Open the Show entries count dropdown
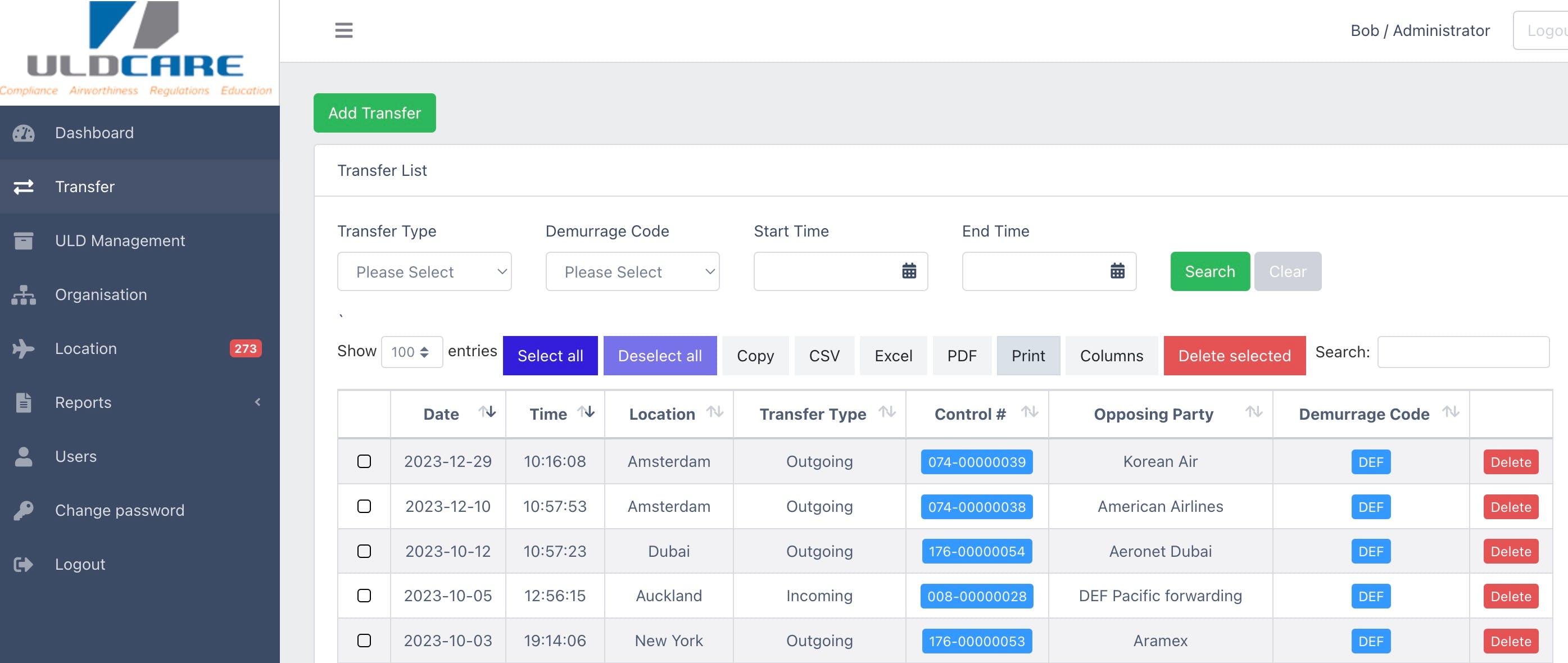 (411, 352)
